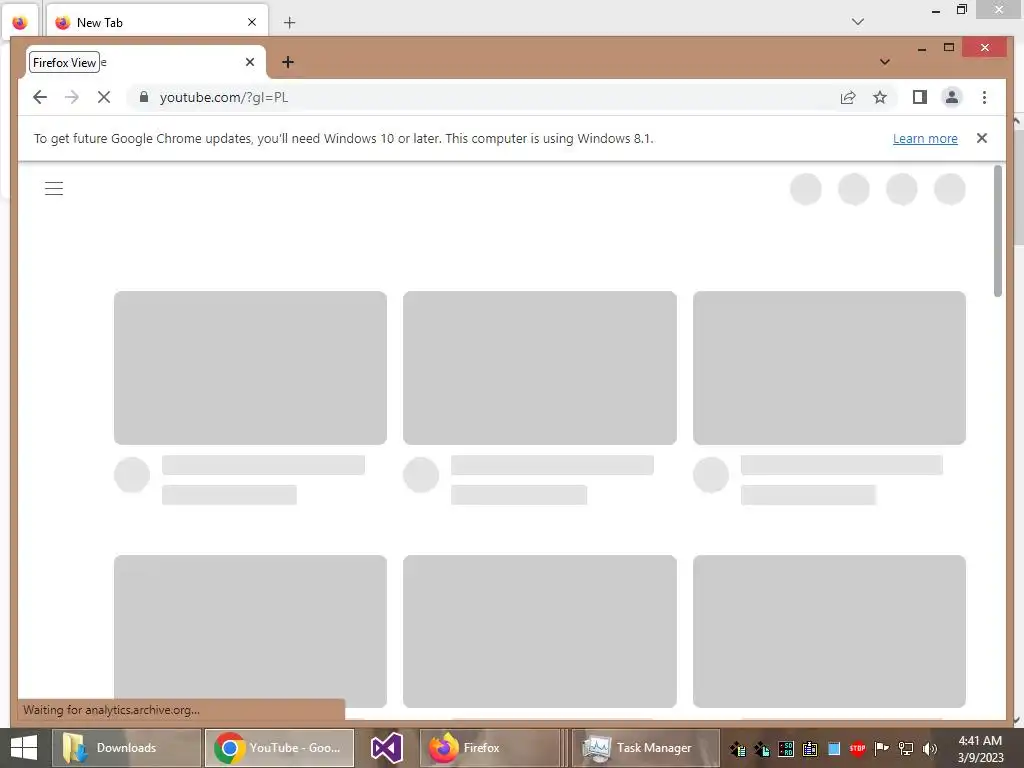
Task: Open the network tray icon
Action: click(x=906, y=748)
